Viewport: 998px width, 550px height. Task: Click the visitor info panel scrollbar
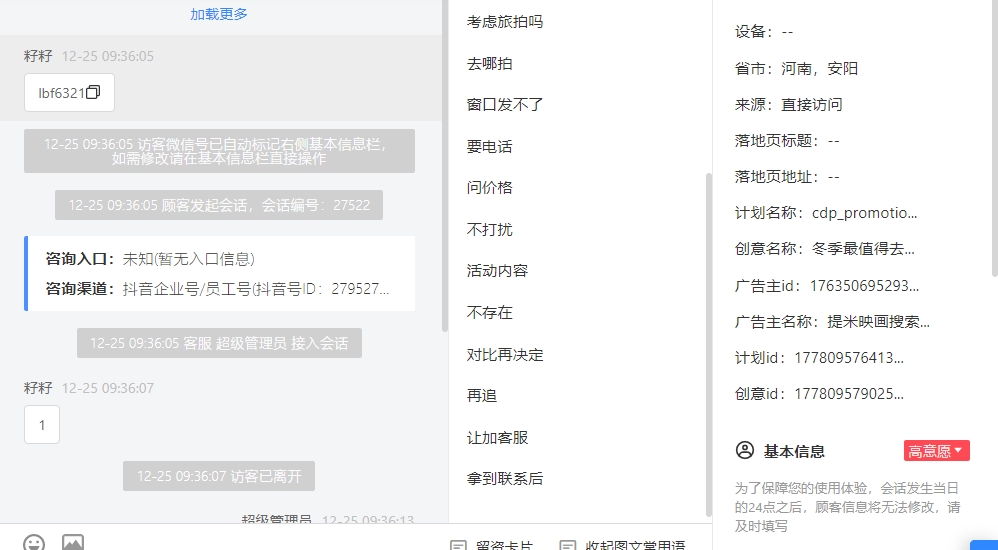click(x=994, y=138)
